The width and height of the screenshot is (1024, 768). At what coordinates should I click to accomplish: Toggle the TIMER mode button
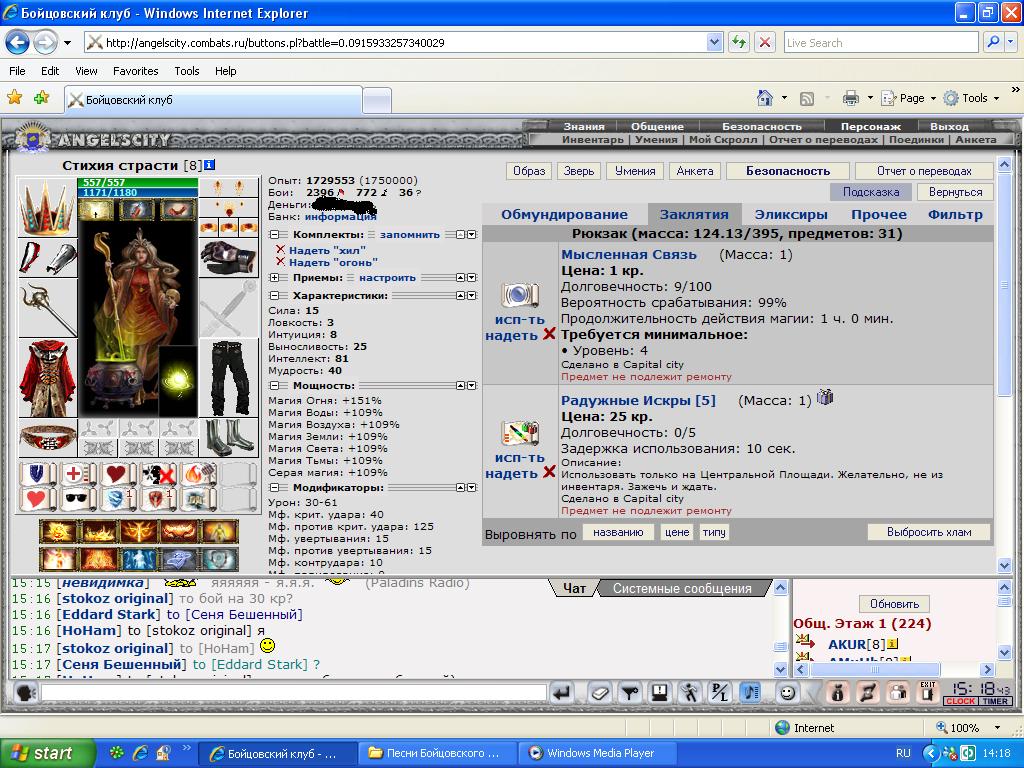coord(995,701)
